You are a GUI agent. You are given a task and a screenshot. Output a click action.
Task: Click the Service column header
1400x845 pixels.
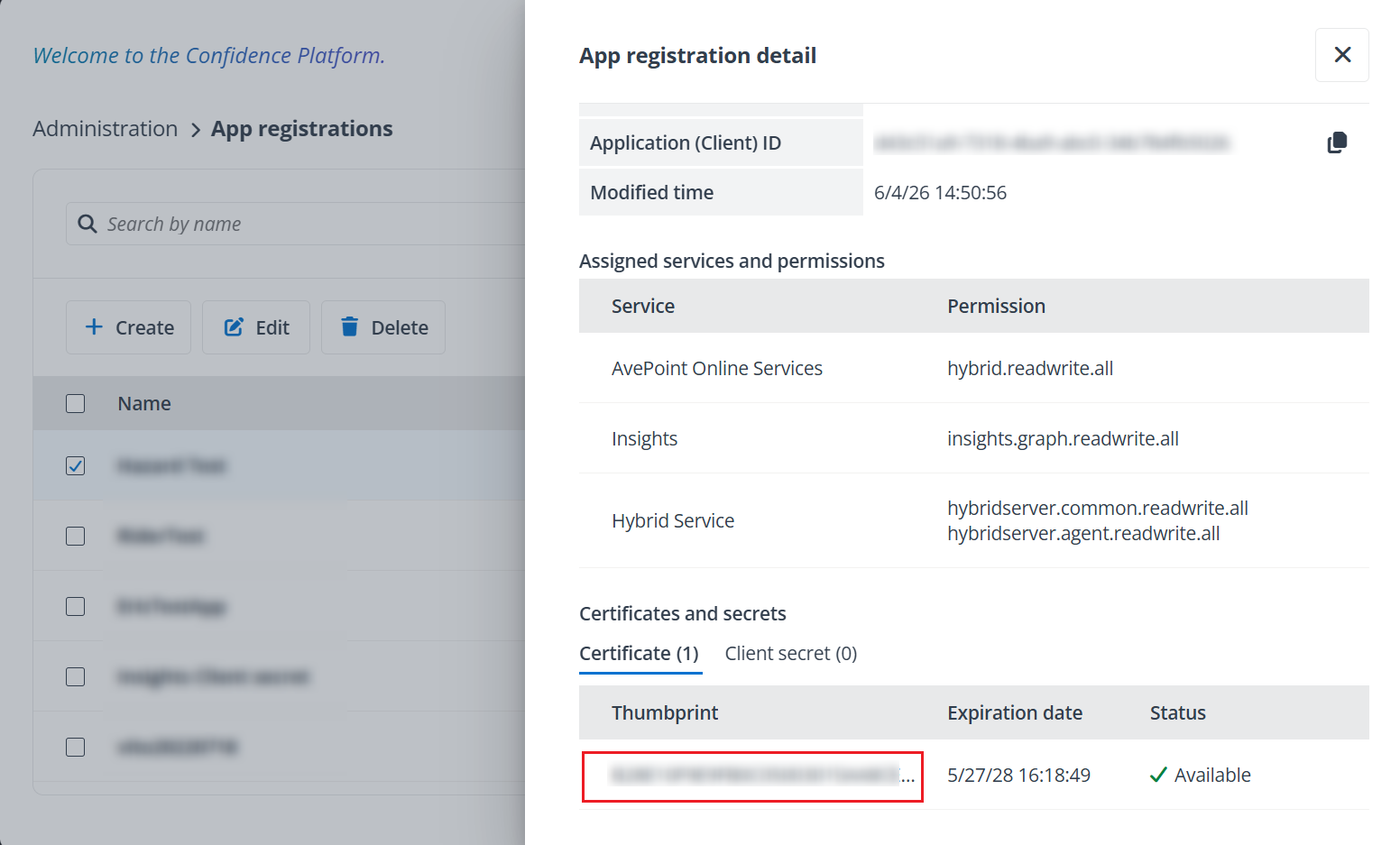pyautogui.click(x=643, y=306)
